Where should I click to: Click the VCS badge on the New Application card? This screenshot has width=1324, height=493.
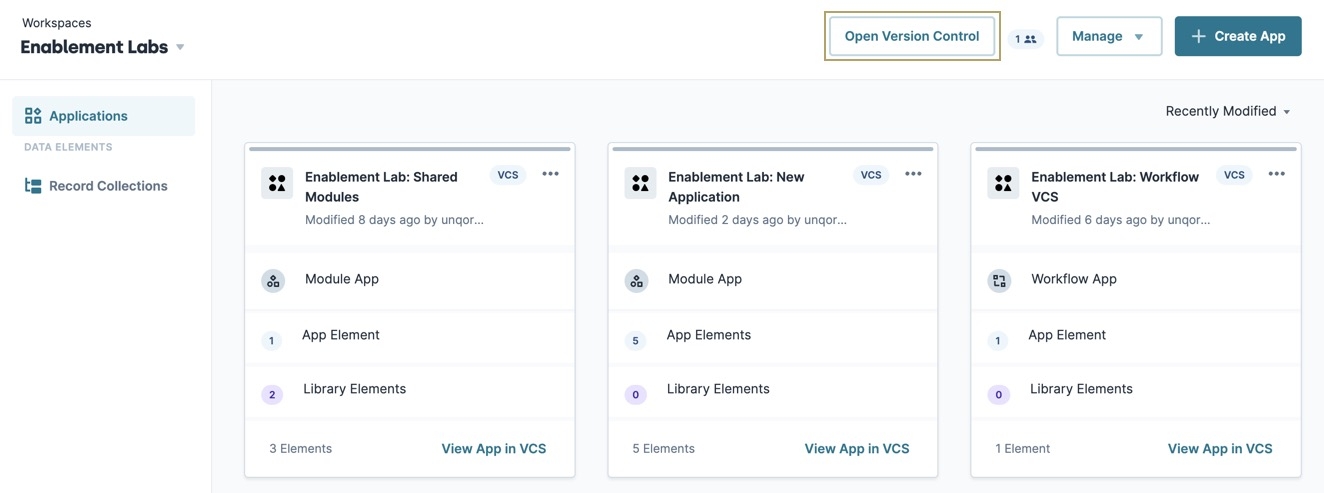point(871,175)
